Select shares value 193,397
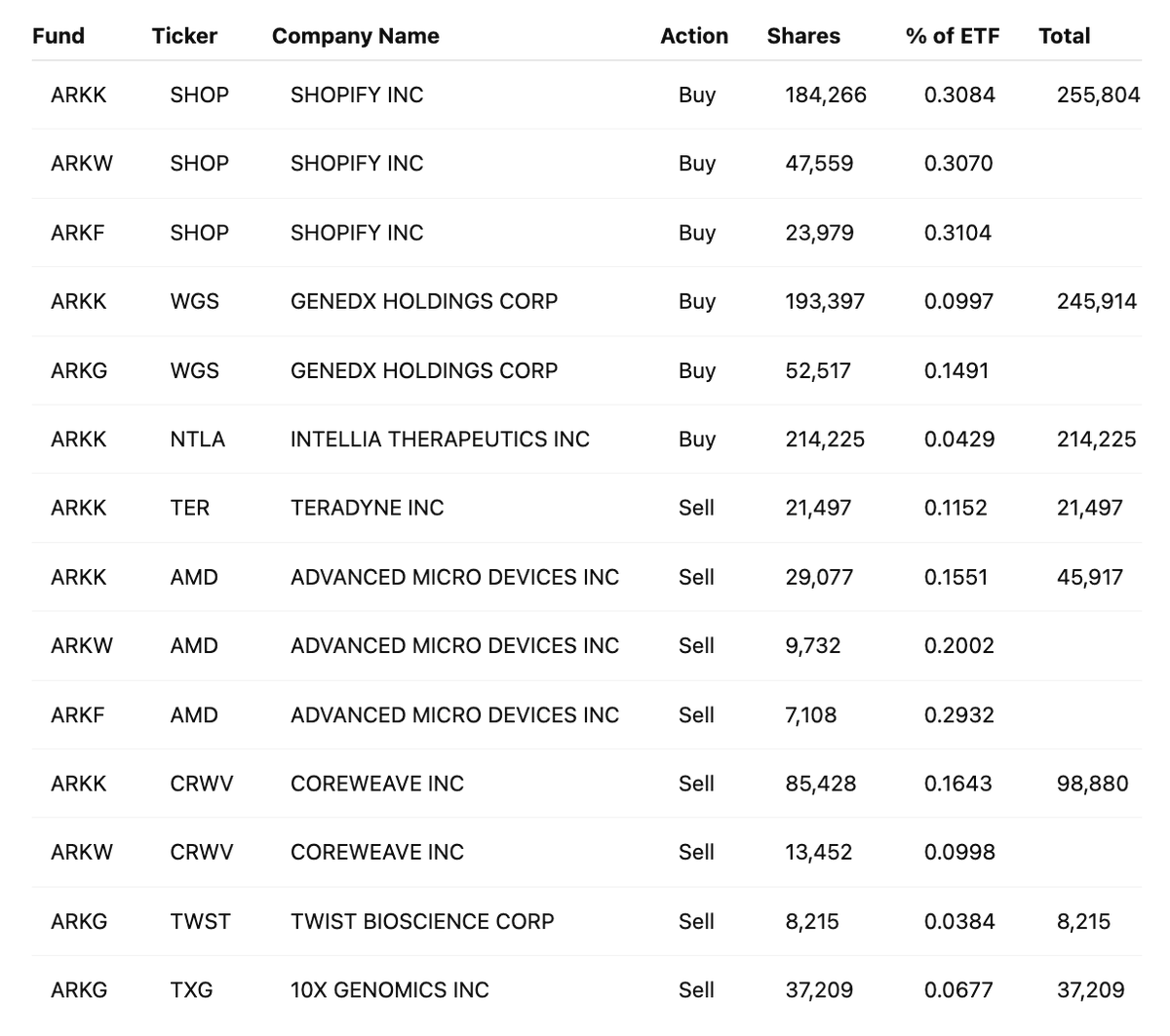 (825, 301)
